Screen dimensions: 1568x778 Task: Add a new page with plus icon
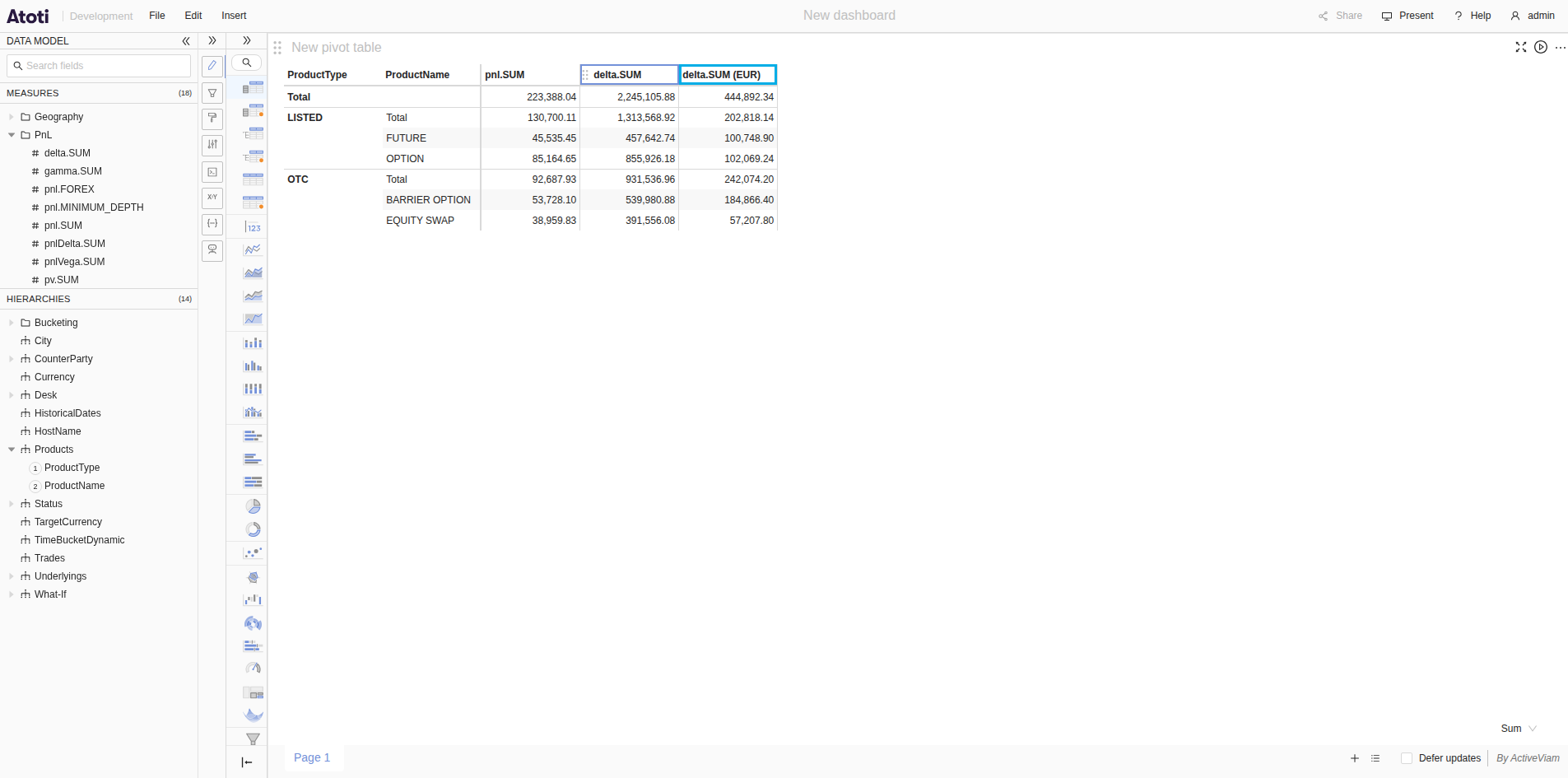click(x=1355, y=758)
